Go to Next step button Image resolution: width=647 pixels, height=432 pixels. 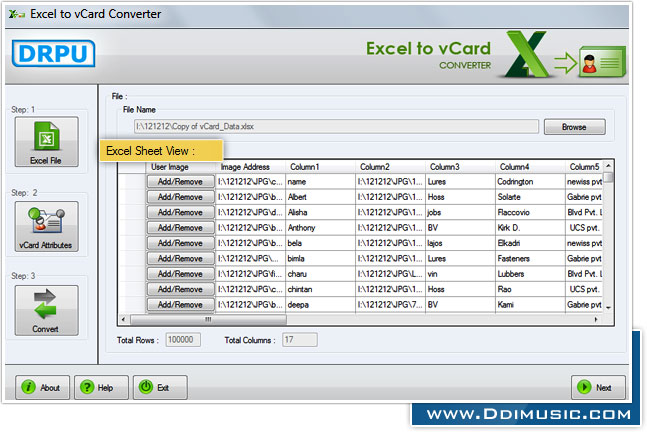coord(598,387)
